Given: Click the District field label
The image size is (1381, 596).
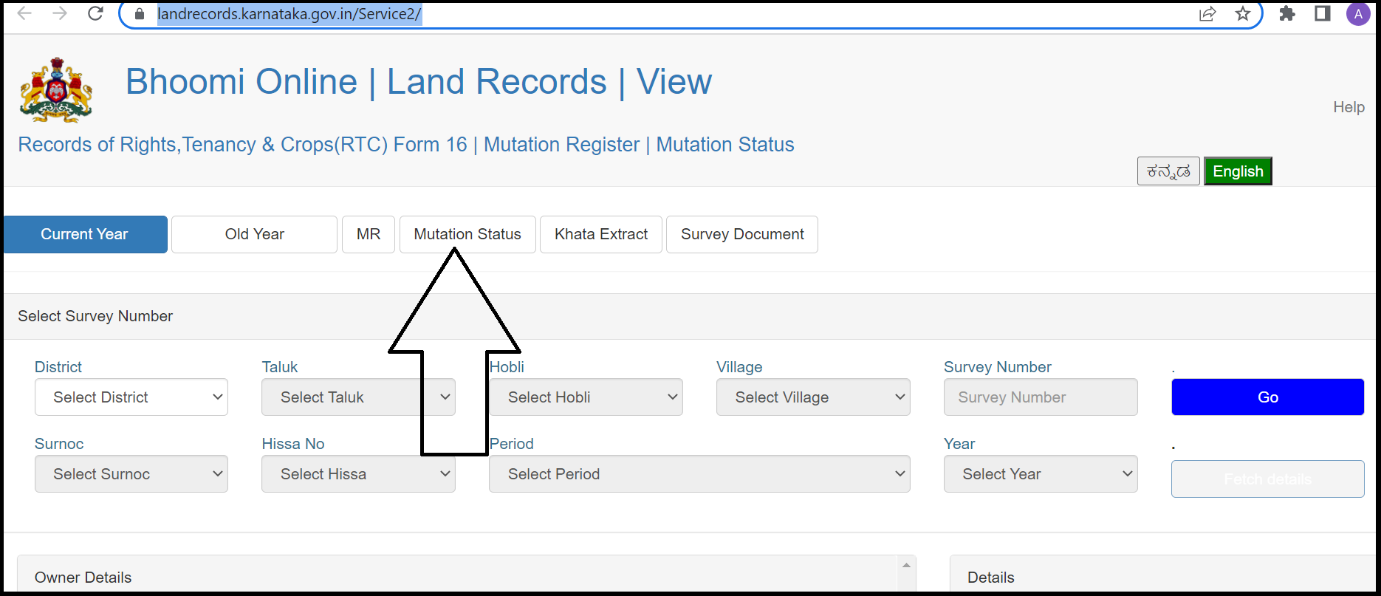Looking at the screenshot, I should pyautogui.click(x=58, y=367).
